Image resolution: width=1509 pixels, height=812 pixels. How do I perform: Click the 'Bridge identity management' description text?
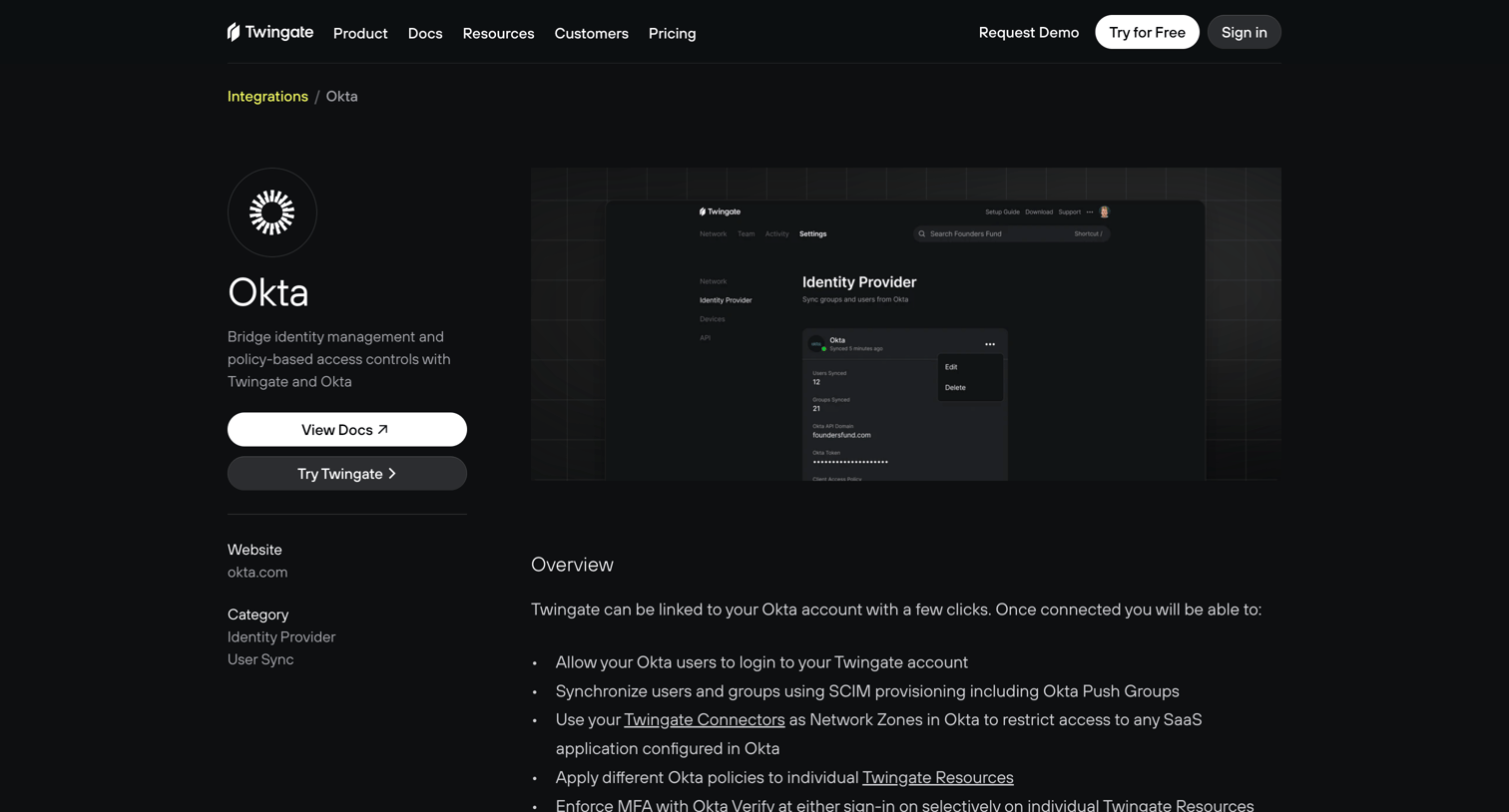(x=339, y=359)
